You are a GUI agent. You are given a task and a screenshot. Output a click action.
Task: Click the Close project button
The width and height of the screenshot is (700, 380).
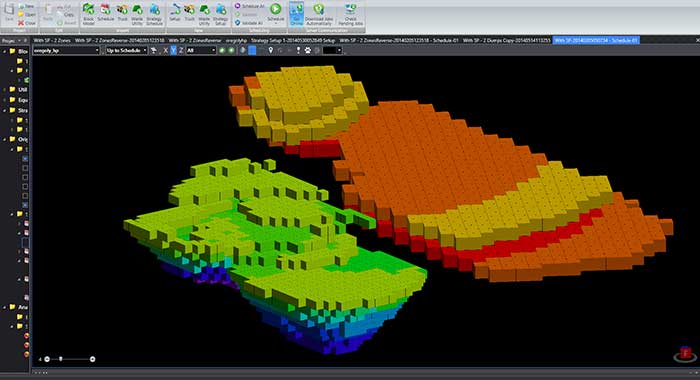click(27, 23)
